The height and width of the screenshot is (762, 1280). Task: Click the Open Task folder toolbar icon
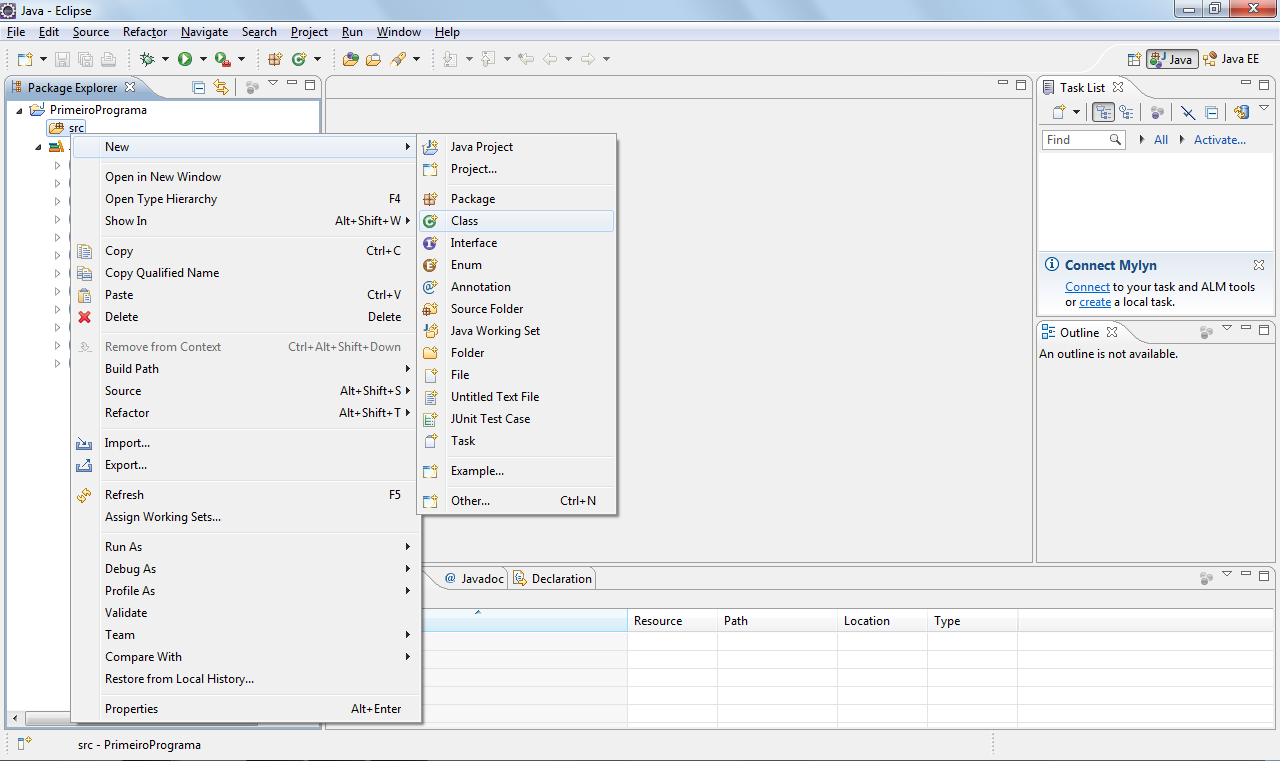(373, 59)
